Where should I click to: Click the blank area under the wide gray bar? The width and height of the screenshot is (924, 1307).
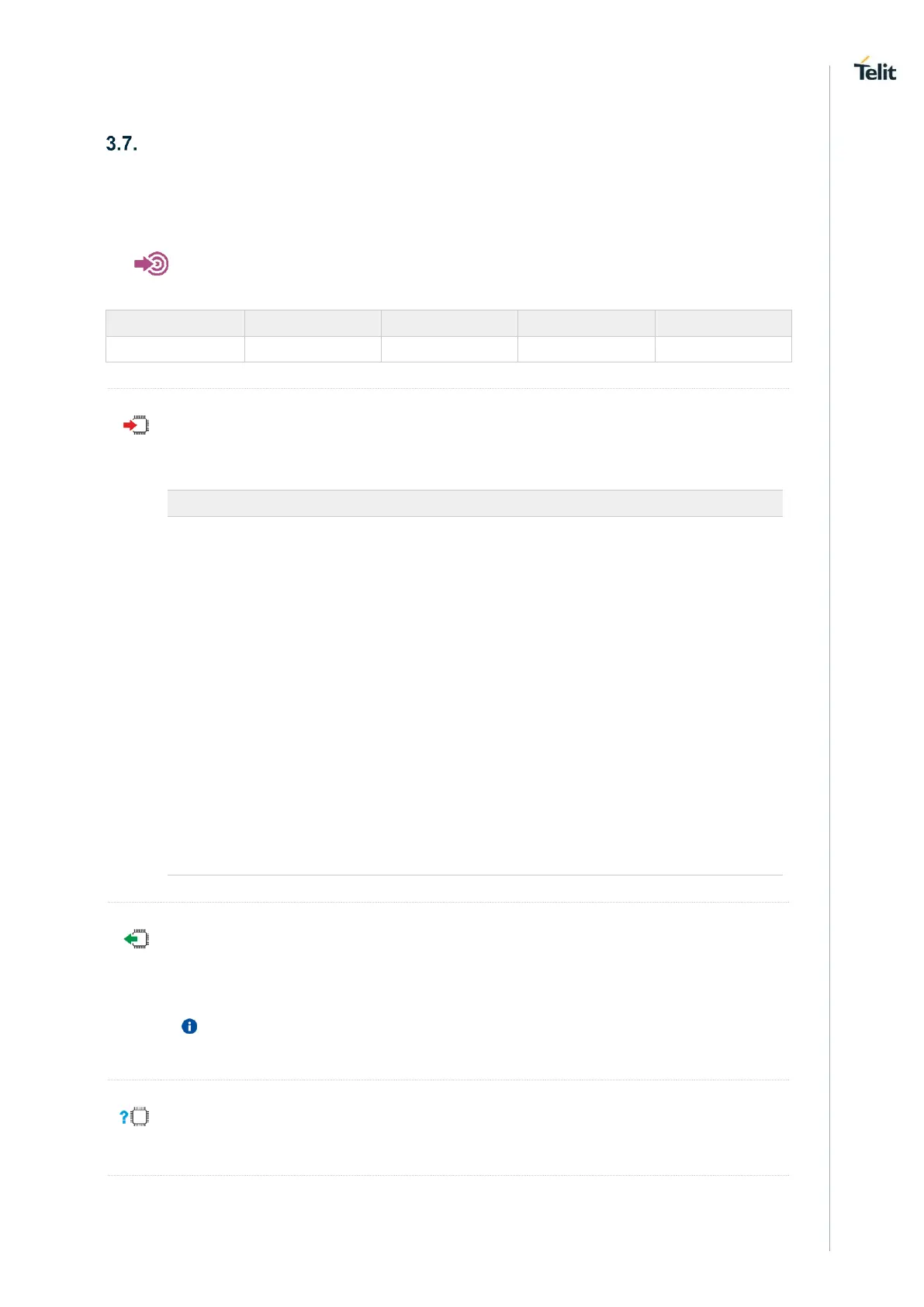coord(475,695)
